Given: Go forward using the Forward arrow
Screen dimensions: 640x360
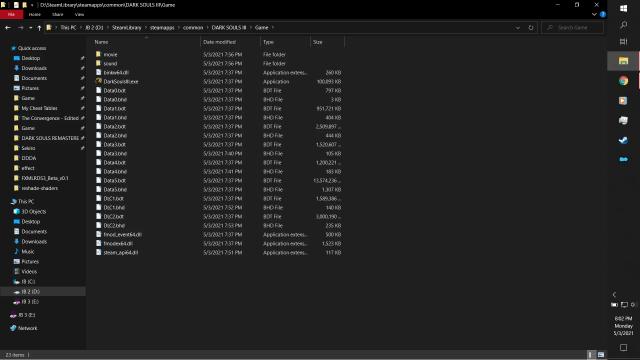Looking at the screenshot, I should pos(20,28).
